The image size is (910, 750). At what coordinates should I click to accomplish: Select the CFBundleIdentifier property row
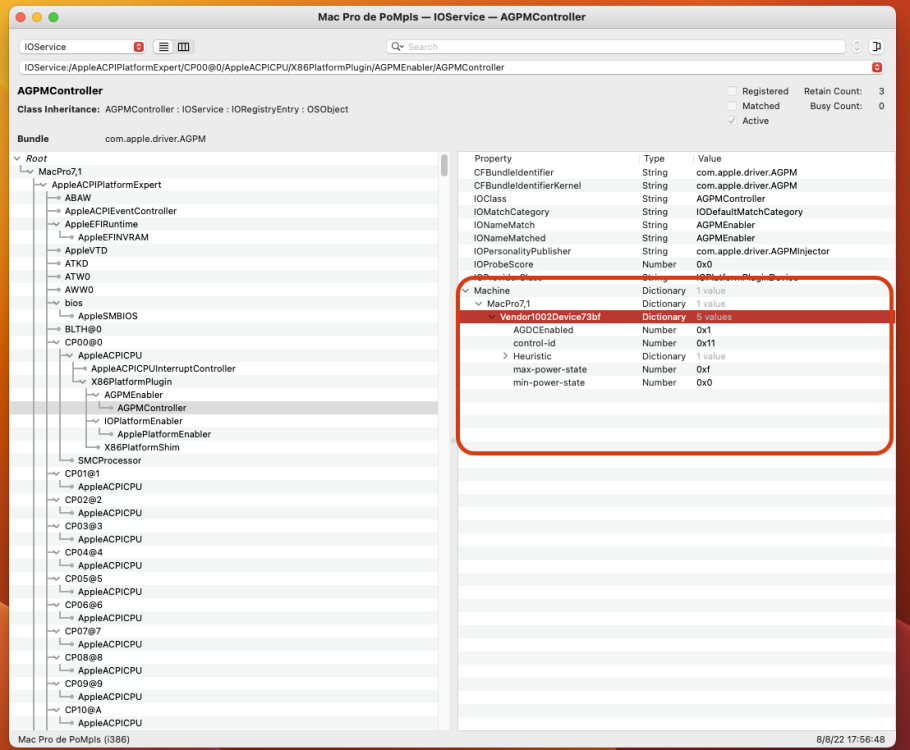pos(676,172)
